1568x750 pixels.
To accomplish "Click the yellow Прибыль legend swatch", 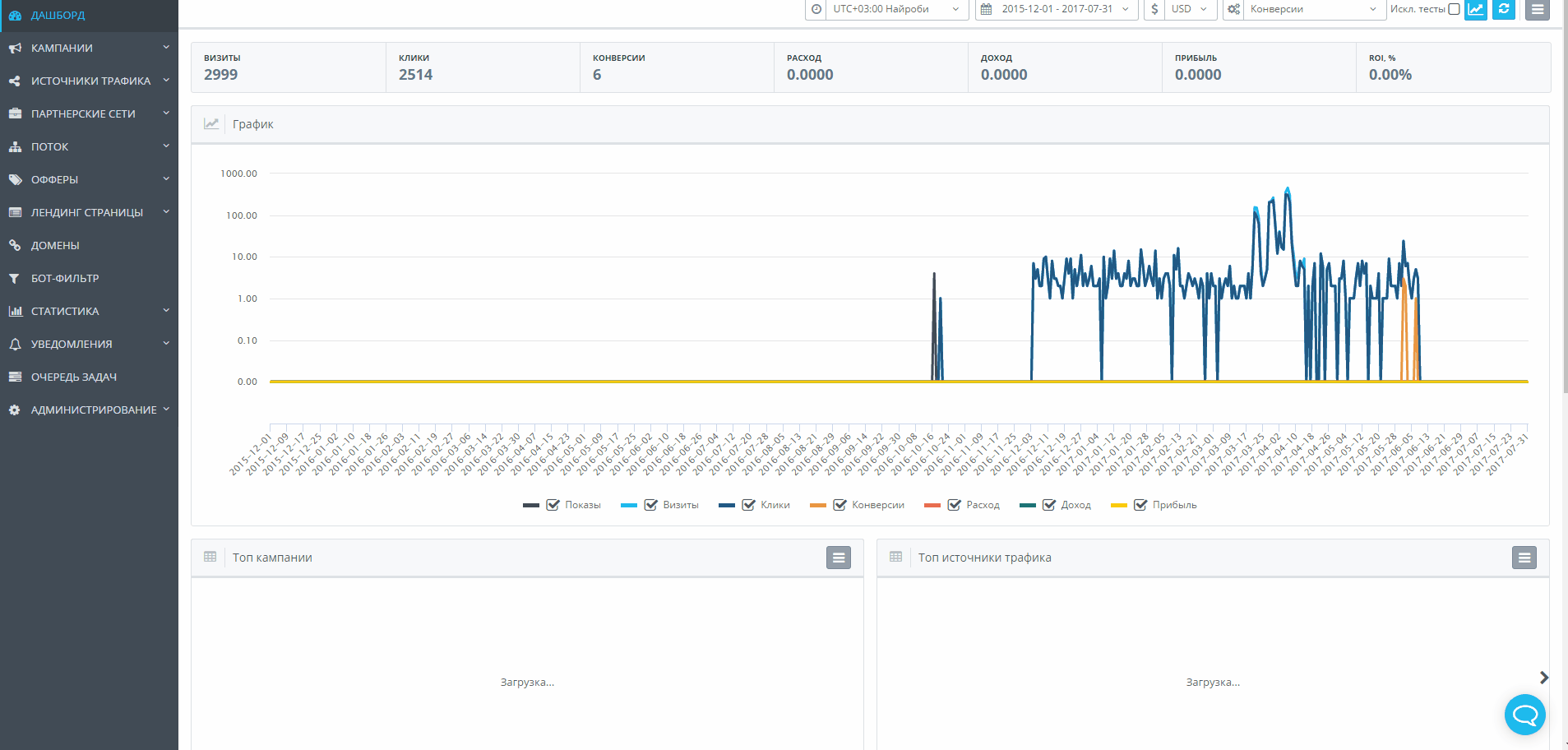I will coord(1118,505).
